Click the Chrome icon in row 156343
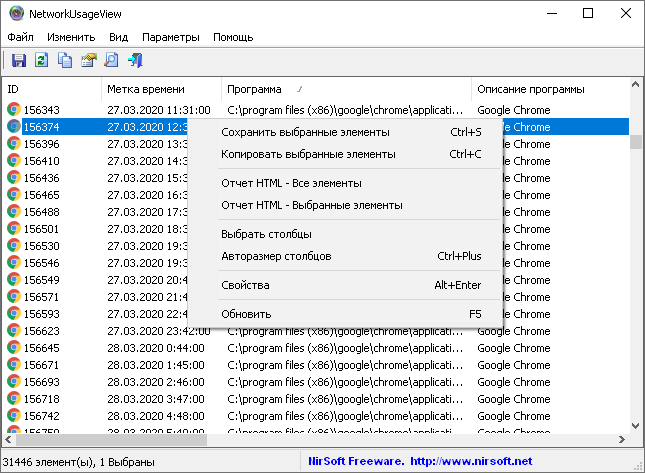This screenshot has height=473, width=645. [x=14, y=110]
